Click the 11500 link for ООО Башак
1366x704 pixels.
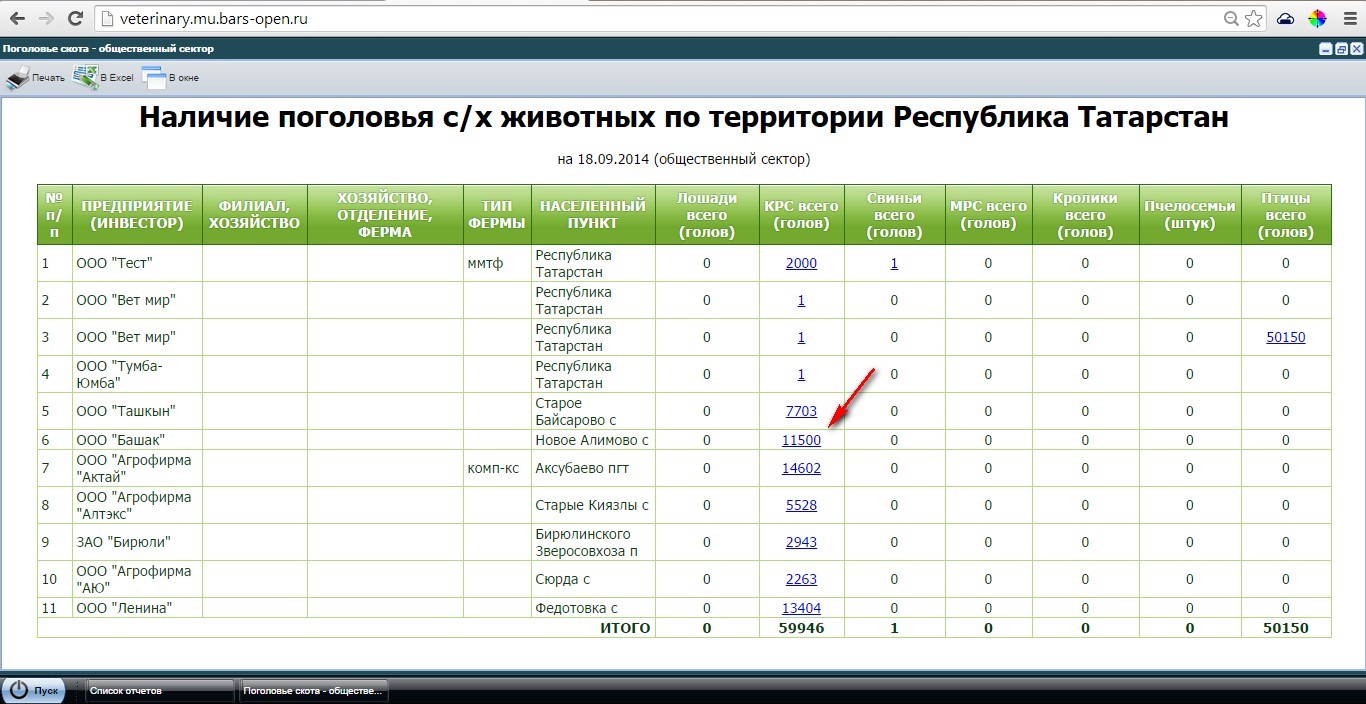[801, 441]
